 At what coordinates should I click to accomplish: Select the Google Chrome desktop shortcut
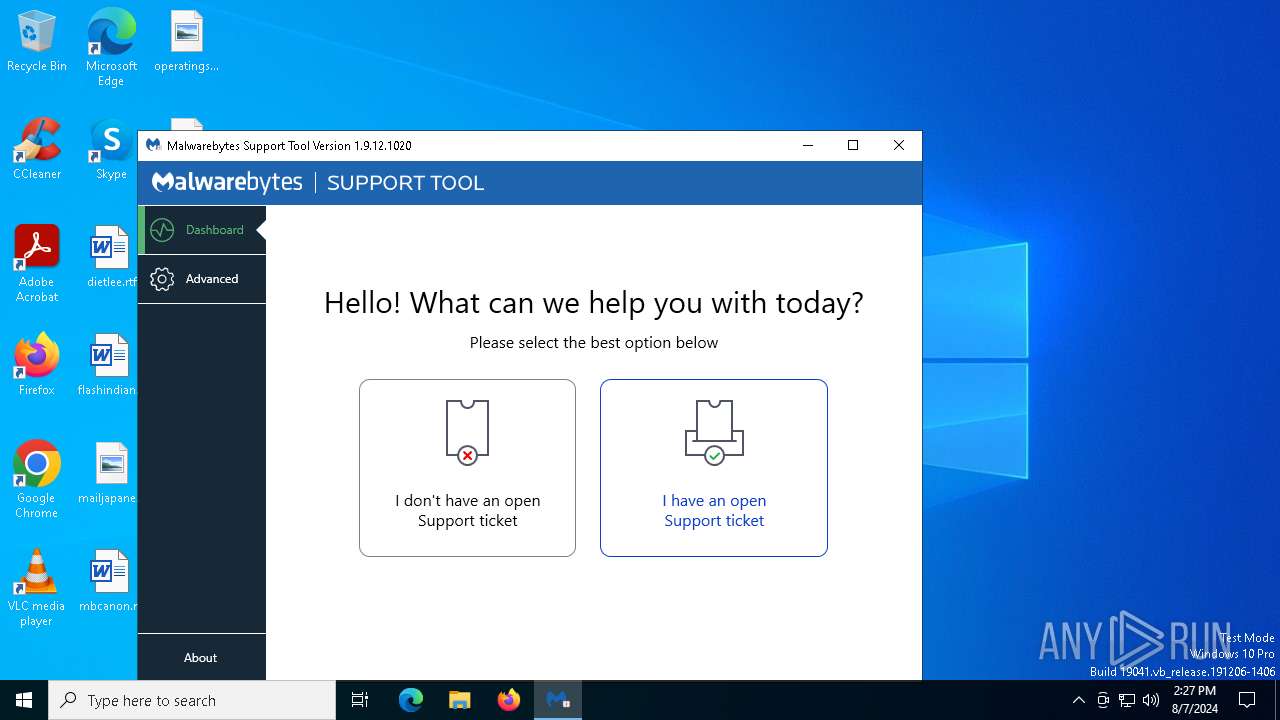[x=37, y=480]
